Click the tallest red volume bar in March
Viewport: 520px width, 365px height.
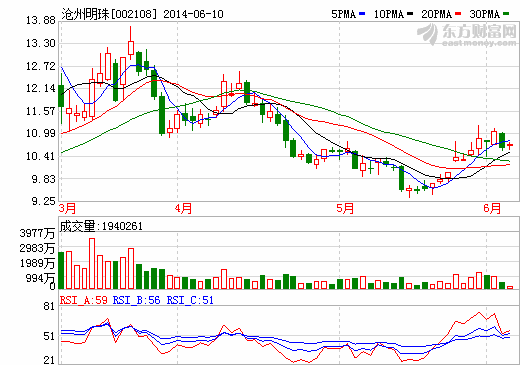coord(92,263)
